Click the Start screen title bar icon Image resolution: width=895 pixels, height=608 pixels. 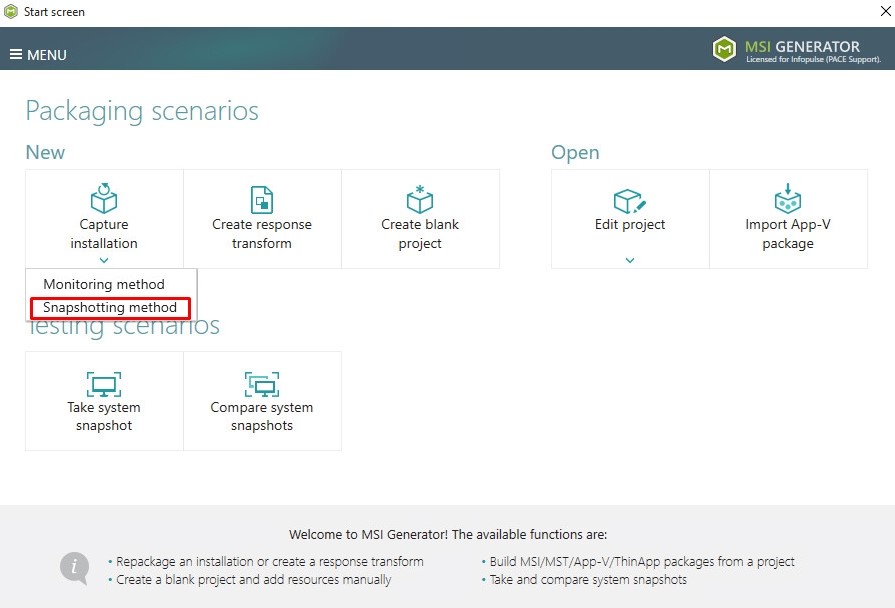pos(11,11)
